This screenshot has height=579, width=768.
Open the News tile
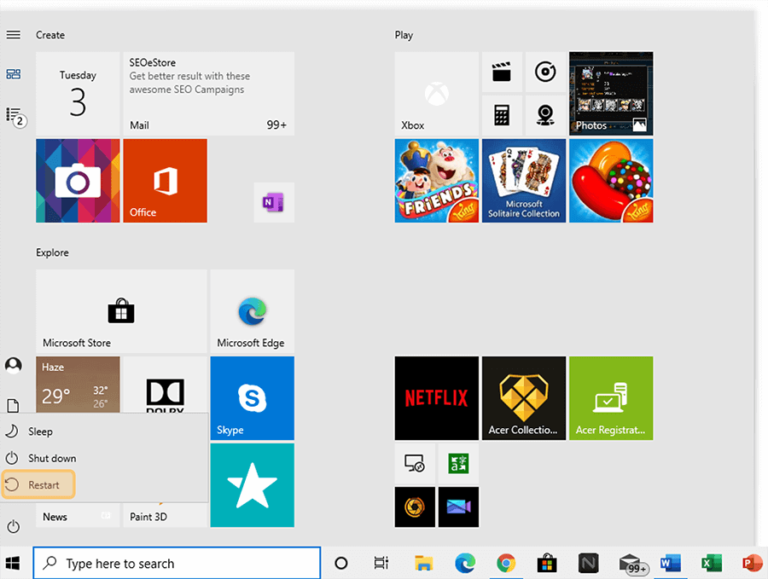(x=78, y=515)
